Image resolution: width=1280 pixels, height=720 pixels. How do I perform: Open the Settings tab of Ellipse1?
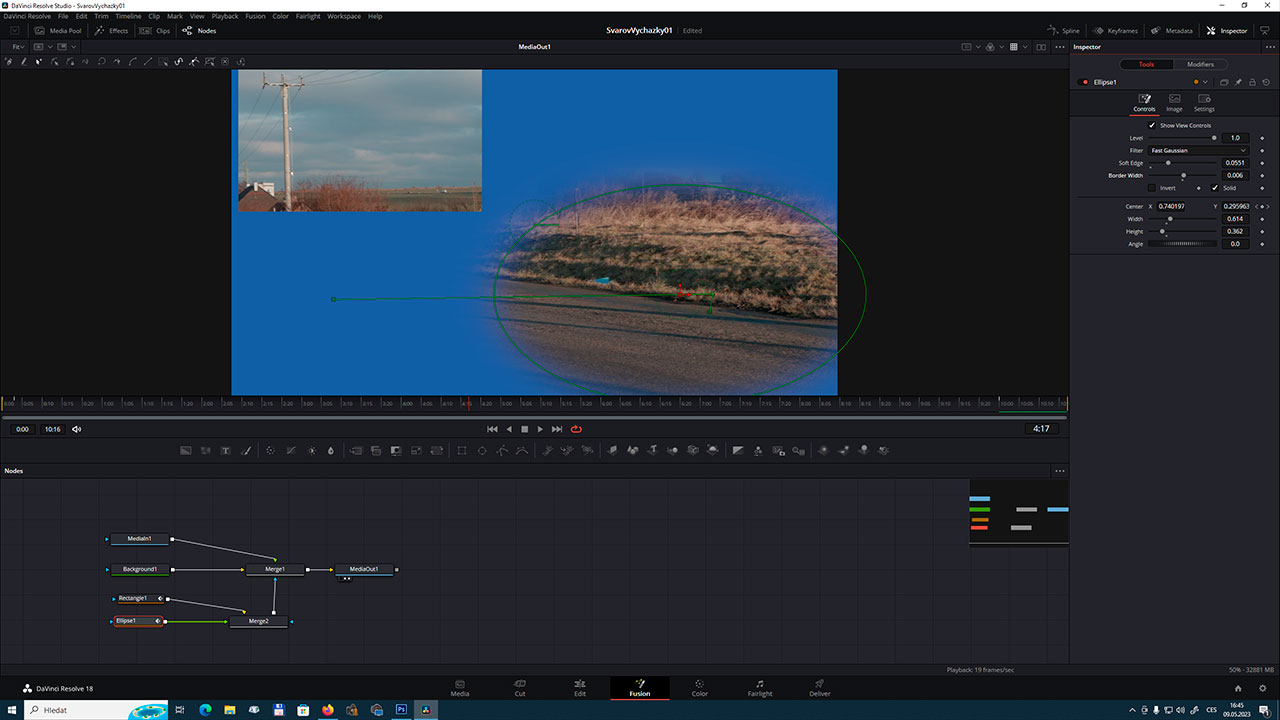coord(1204,103)
